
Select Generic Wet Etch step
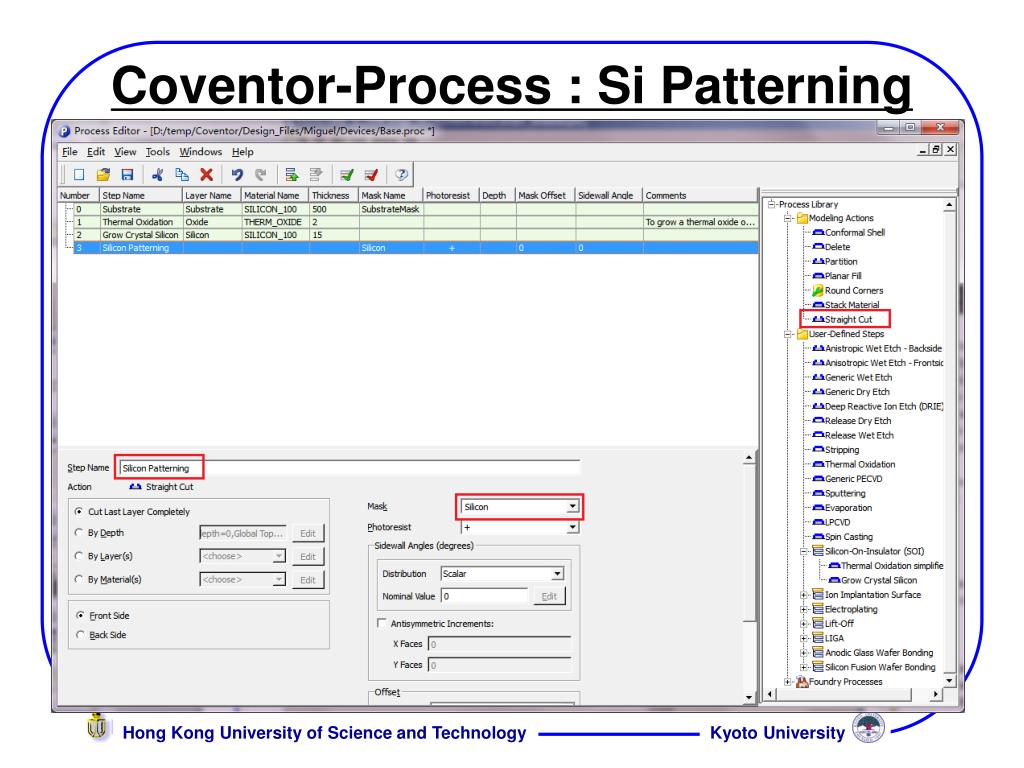(x=858, y=377)
